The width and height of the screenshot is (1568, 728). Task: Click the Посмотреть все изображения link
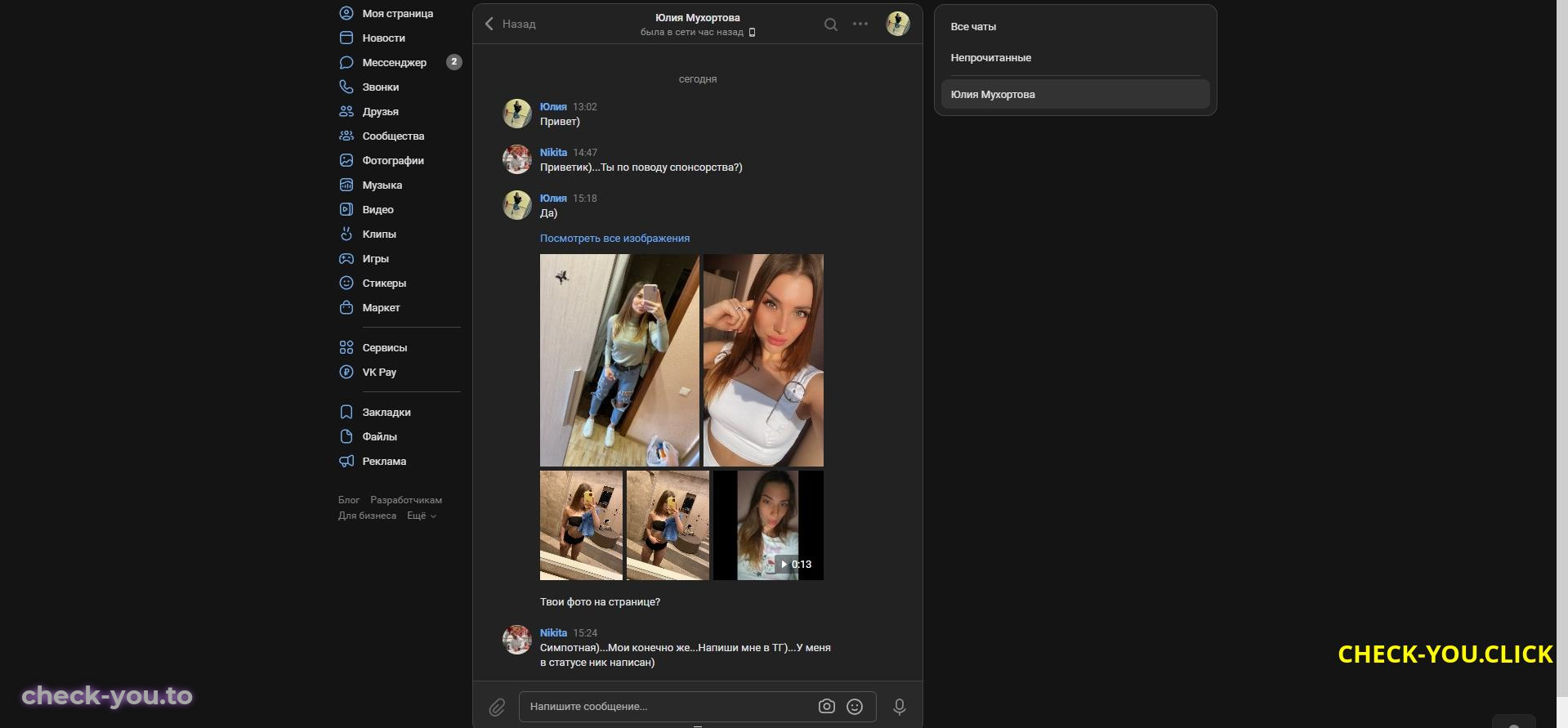pos(614,239)
